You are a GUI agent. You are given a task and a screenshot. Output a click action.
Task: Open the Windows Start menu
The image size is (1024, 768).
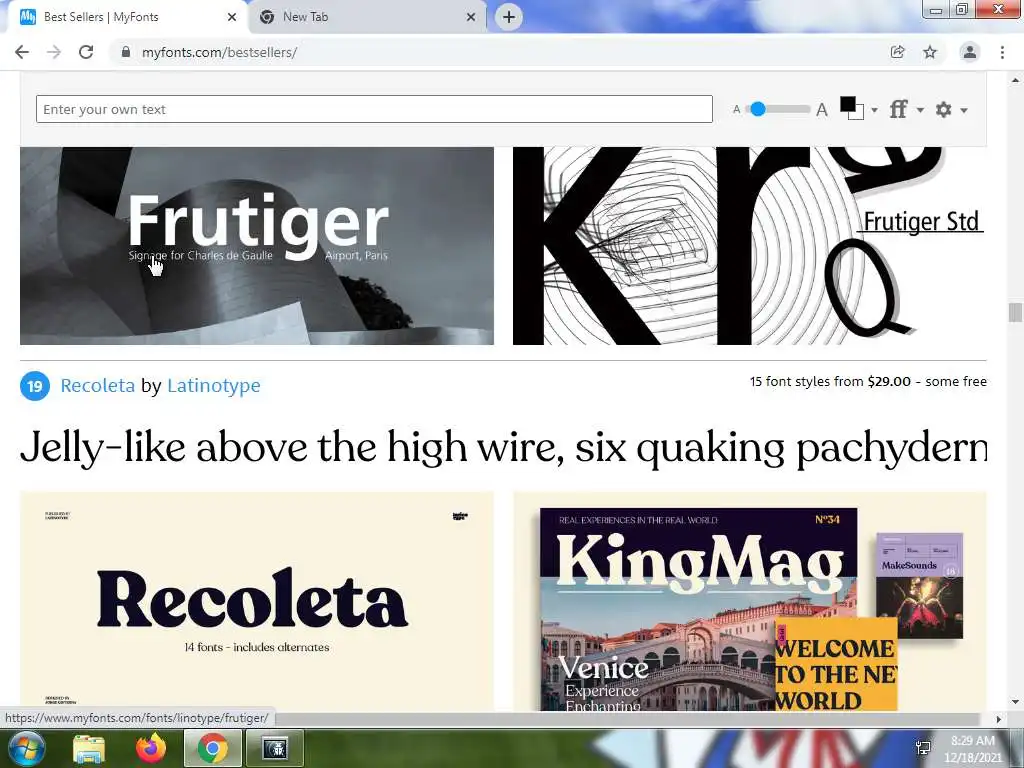click(x=26, y=748)
